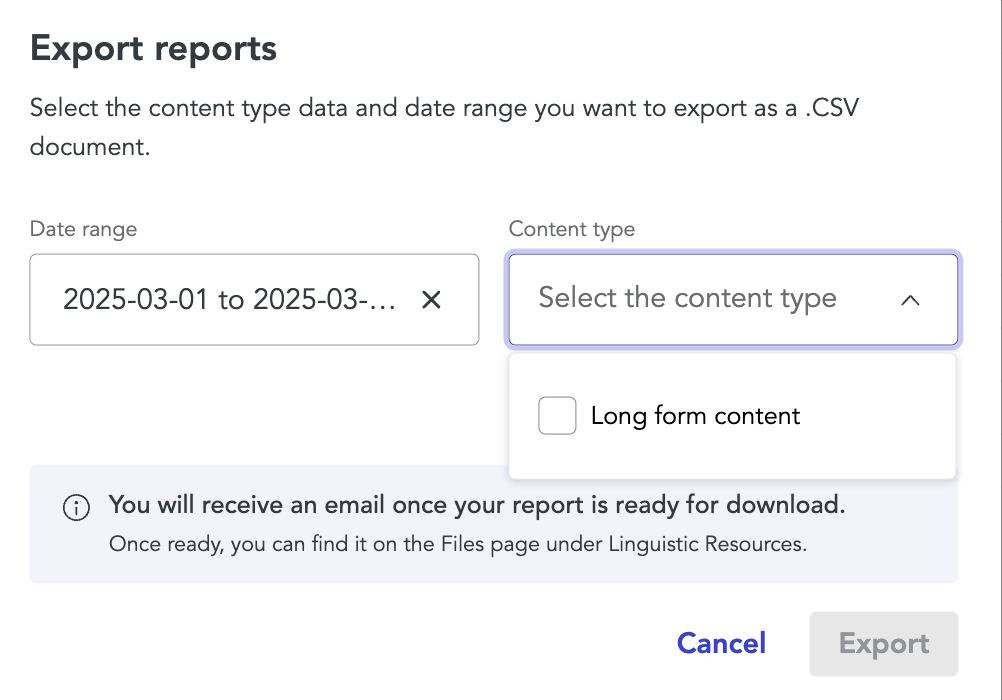Viewport: 1002px width, 700px height.
Task: Click the Date range label
Action: click(x=83, y=229)
